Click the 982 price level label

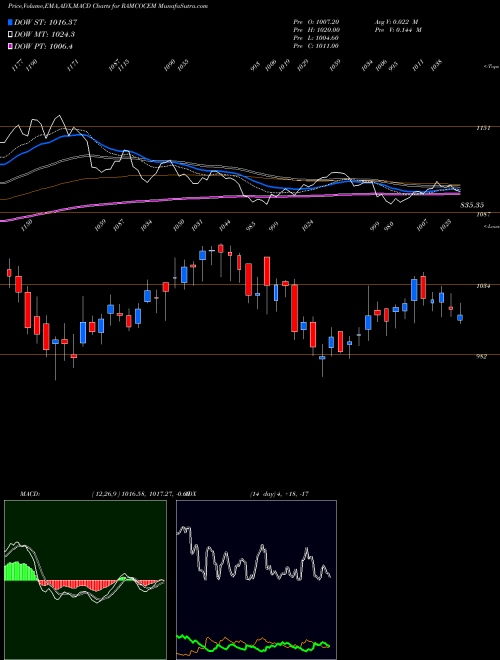[481, 357]
